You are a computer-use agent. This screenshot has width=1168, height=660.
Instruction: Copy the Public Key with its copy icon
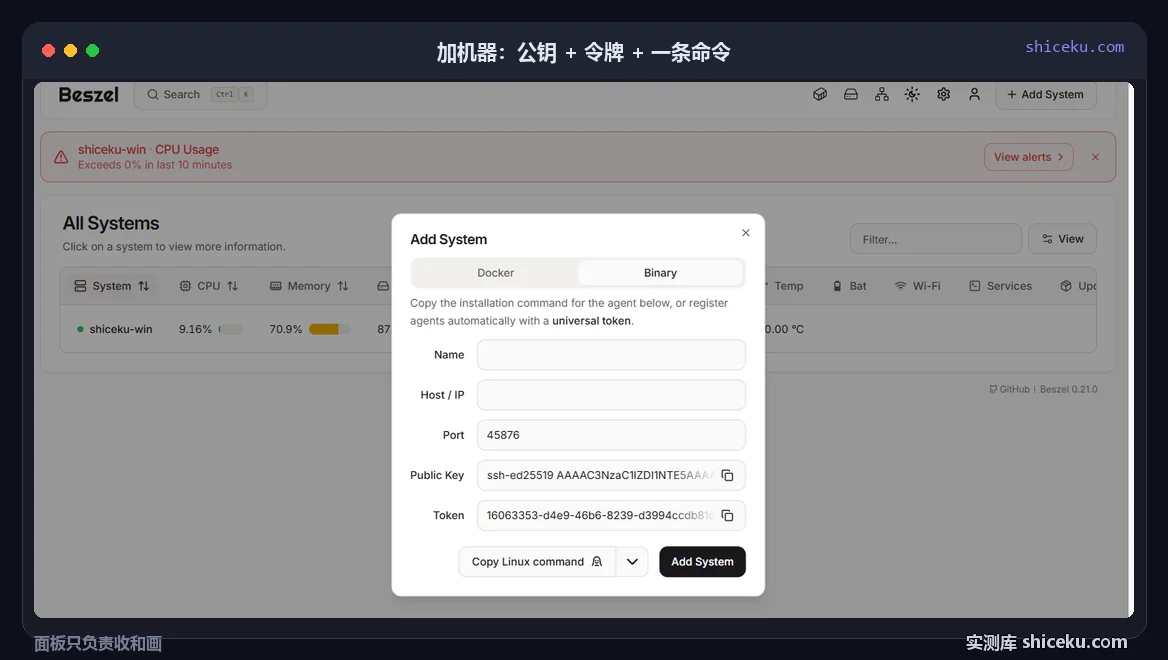pyautogui.click(x=728, y=475)
